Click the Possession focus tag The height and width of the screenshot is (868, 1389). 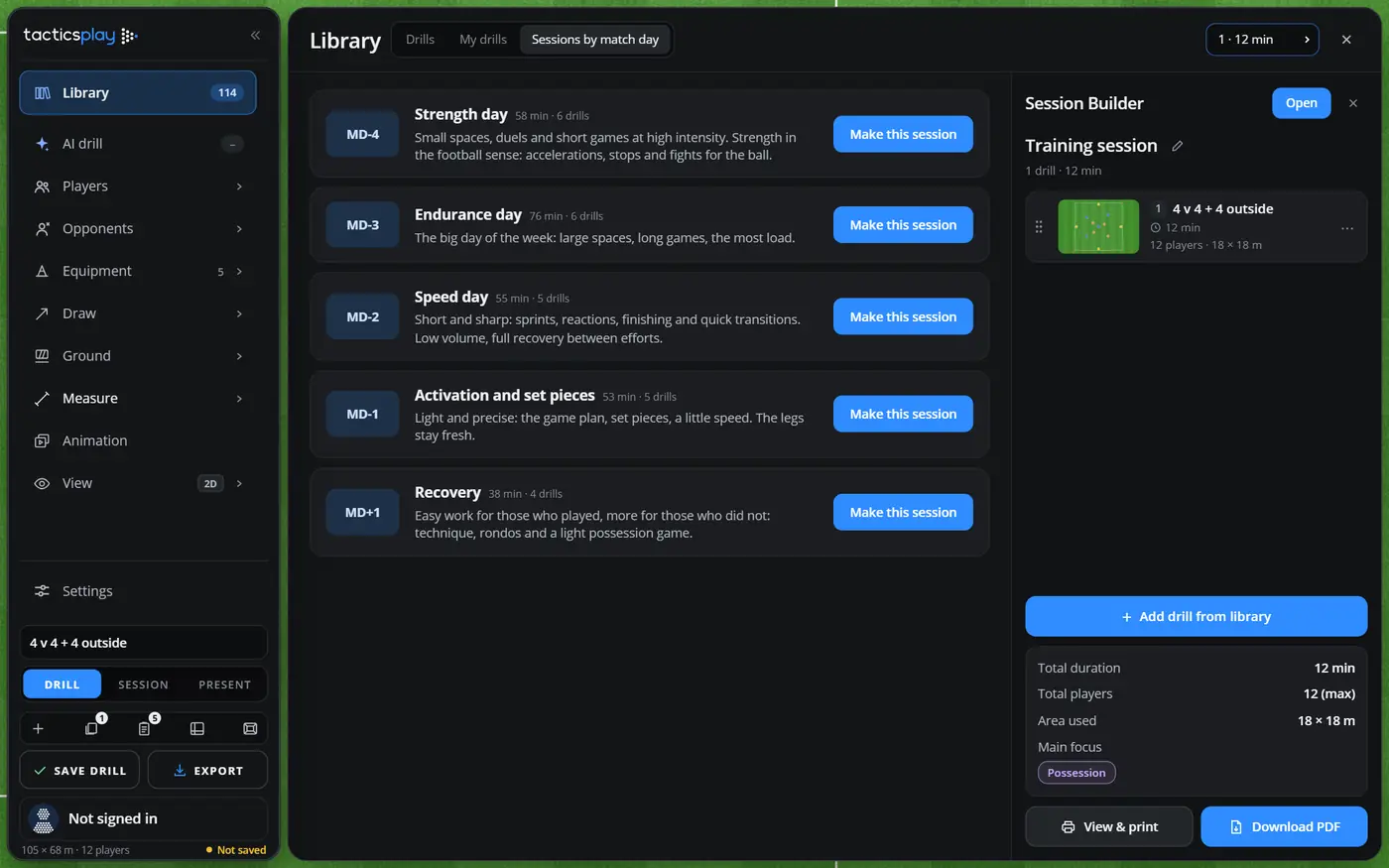tap(1076, 773)
